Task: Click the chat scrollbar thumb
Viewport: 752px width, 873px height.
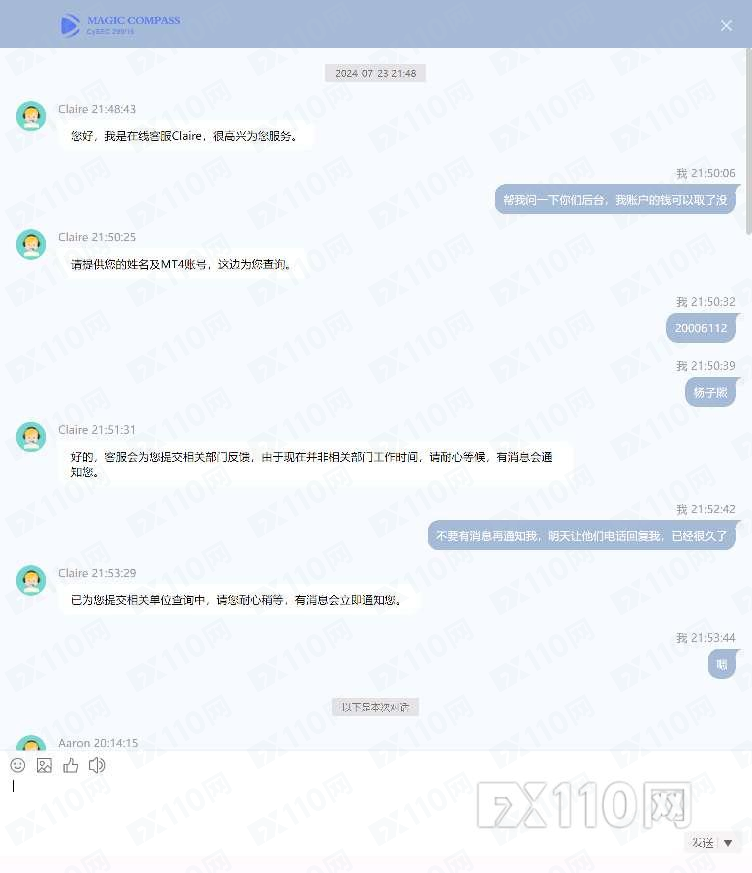Action: point(749,142)
